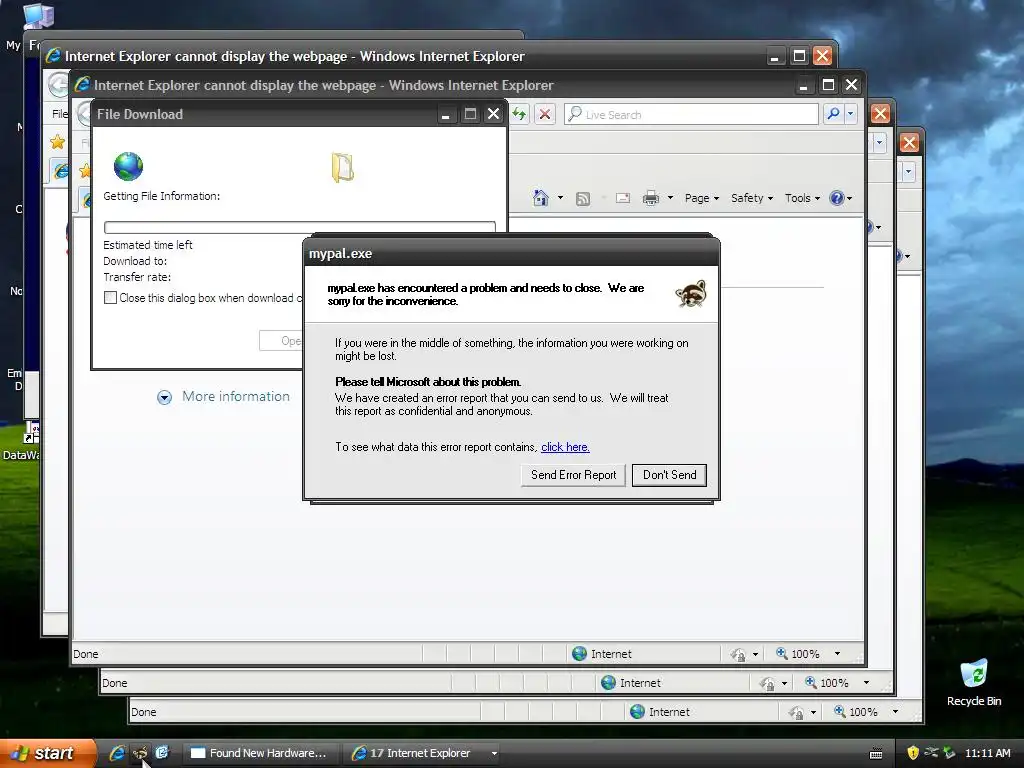The image size is (1024, 768).
Task: Click the Internet zone globe in the lowest status bar
Action: 637,712
